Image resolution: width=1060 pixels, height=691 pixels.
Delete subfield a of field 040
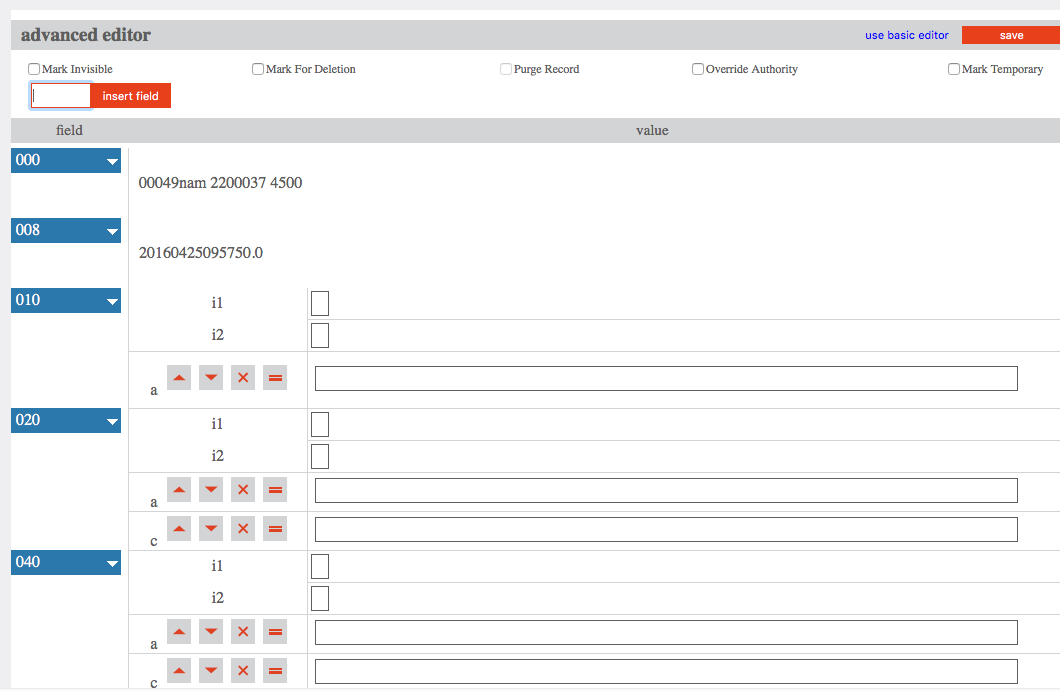(243, 632)
